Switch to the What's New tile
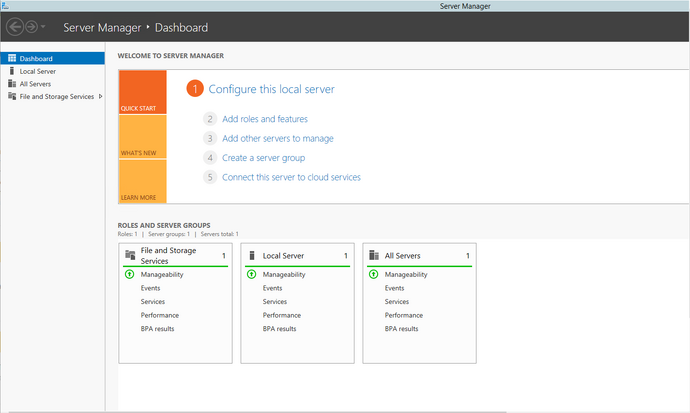Viewport: 690px width, 413px height. click(143, 137)
